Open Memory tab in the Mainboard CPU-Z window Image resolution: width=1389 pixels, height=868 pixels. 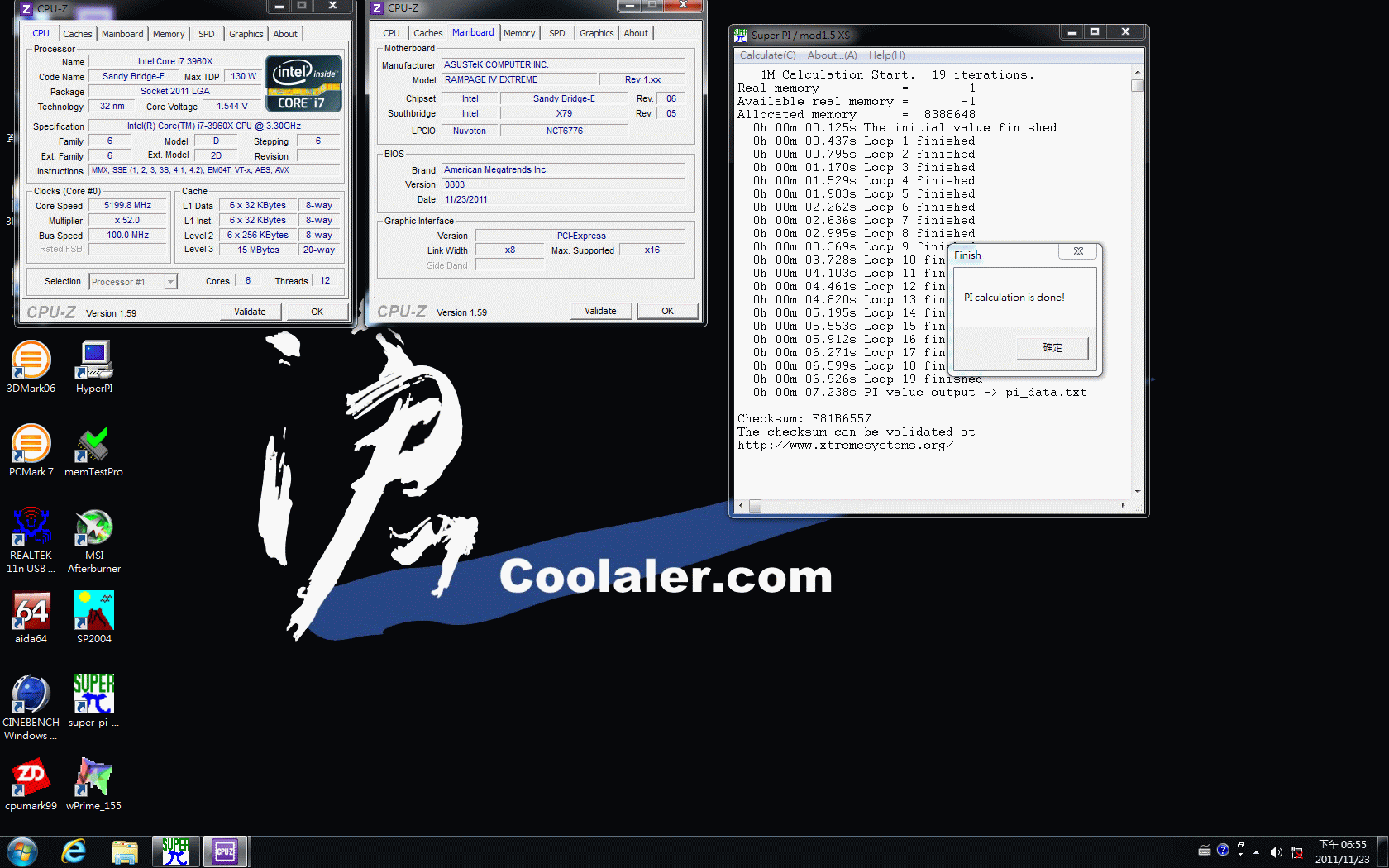519,33
